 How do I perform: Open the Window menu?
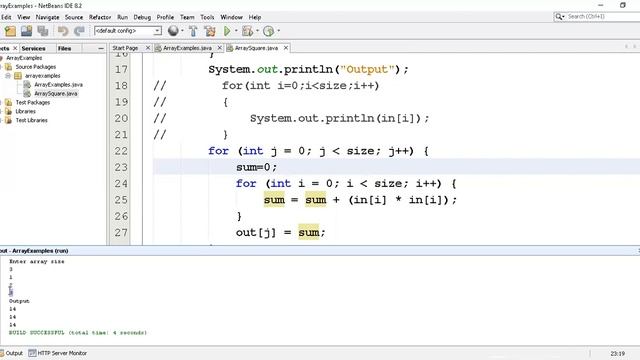pos(231,17)
